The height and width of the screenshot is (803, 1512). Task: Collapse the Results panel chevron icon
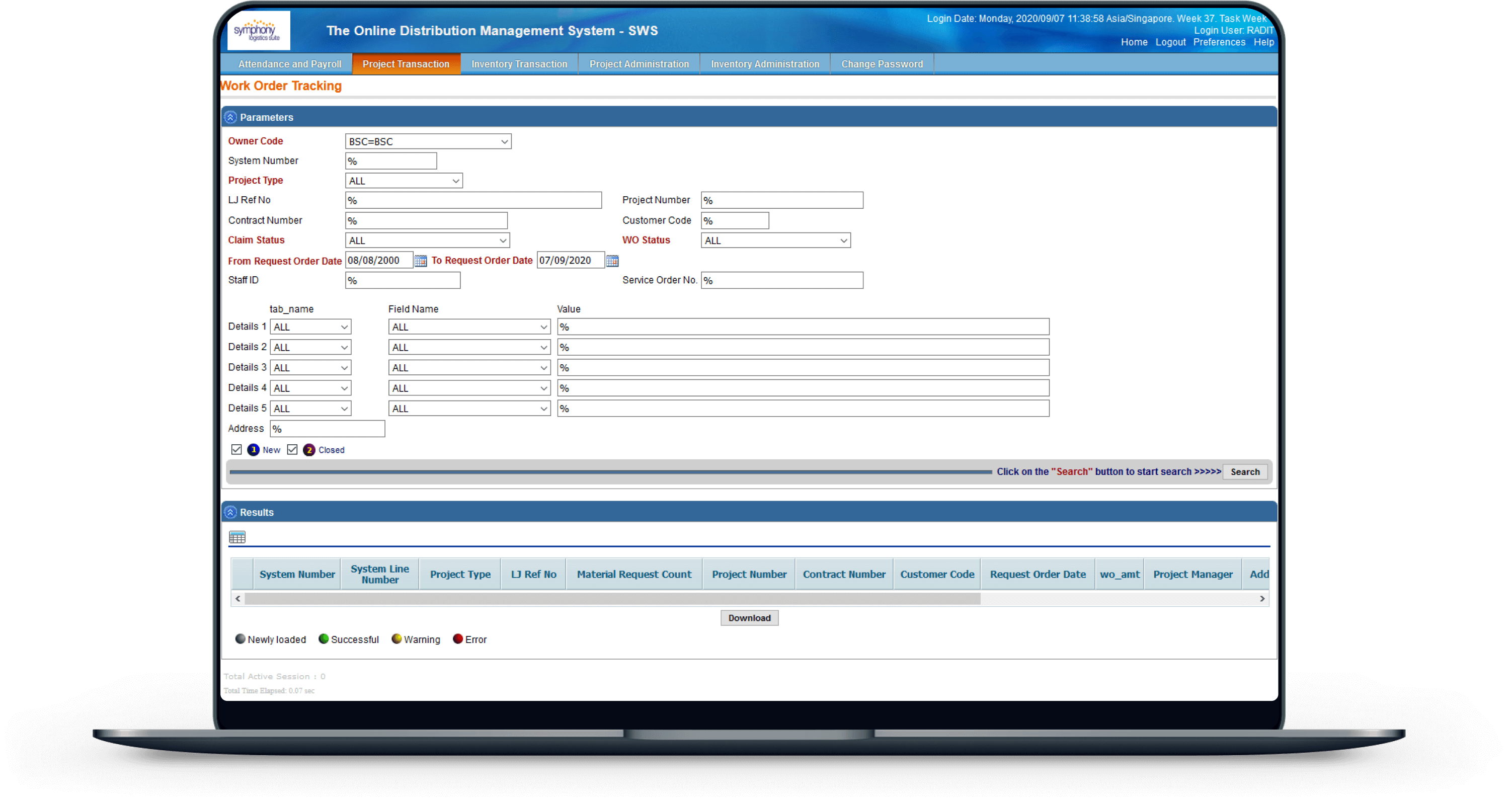(230, 512)
